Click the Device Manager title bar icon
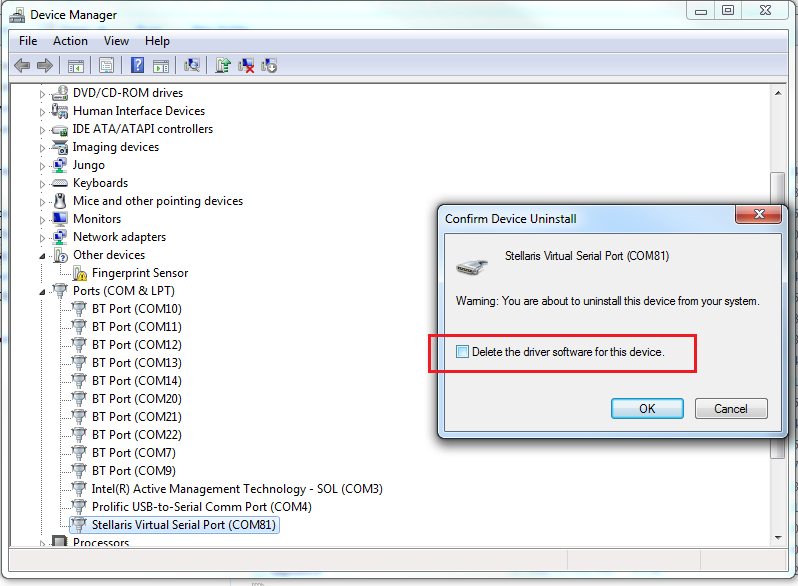This screenshot has height=586, width=798. 17,15
